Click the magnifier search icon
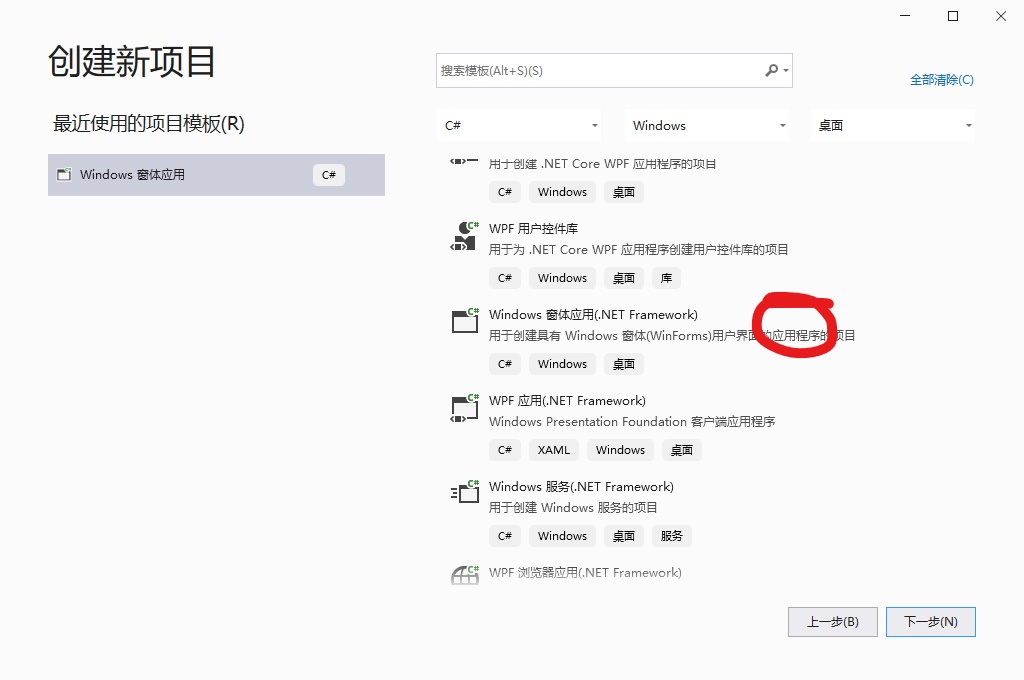This screenshot has width=1024, height=680. click(x=772, y=70)
